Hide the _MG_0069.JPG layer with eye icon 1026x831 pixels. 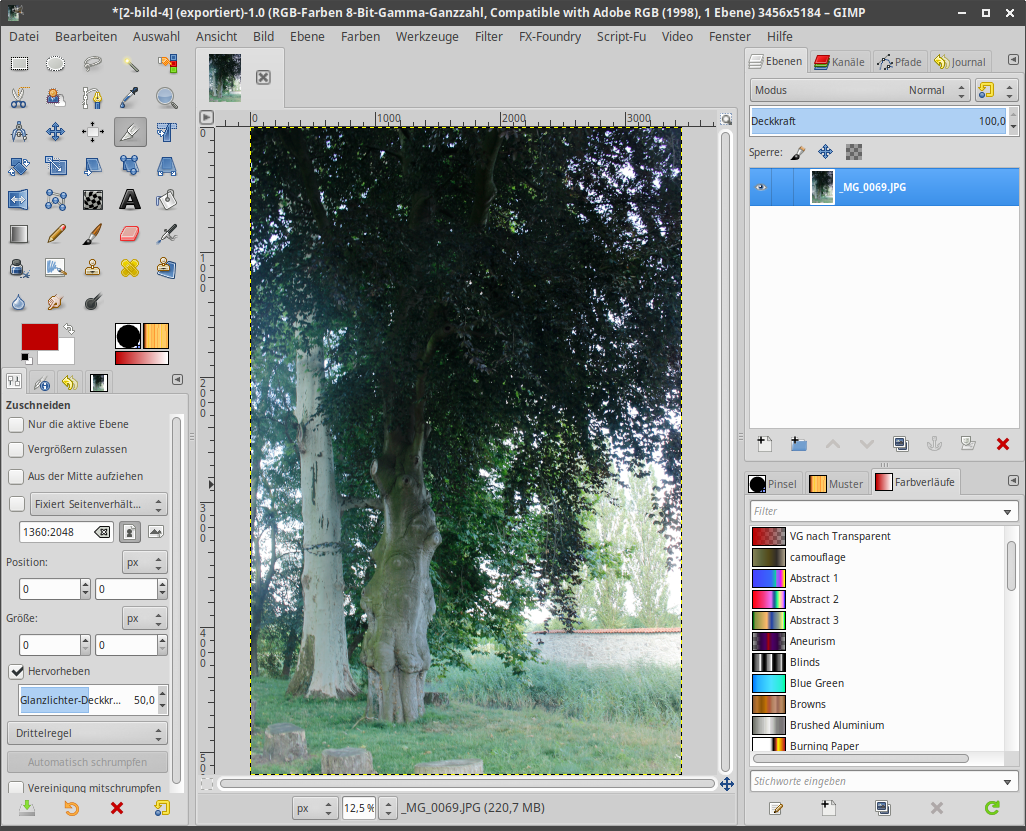761,187
